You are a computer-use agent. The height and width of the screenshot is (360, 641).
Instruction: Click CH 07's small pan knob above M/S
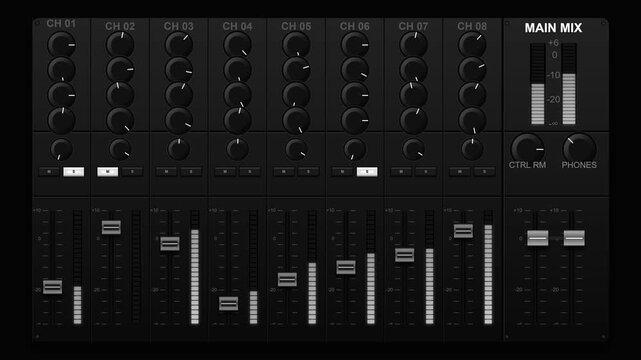click(x=413, y=149)
